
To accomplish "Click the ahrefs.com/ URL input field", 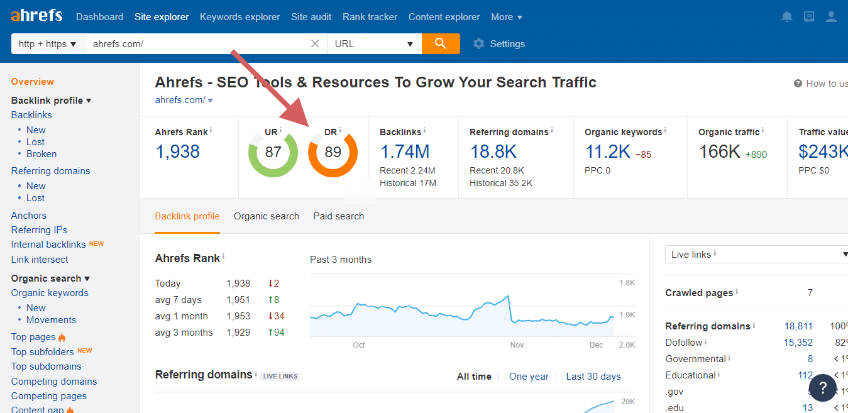I will (x=195, y=44).
